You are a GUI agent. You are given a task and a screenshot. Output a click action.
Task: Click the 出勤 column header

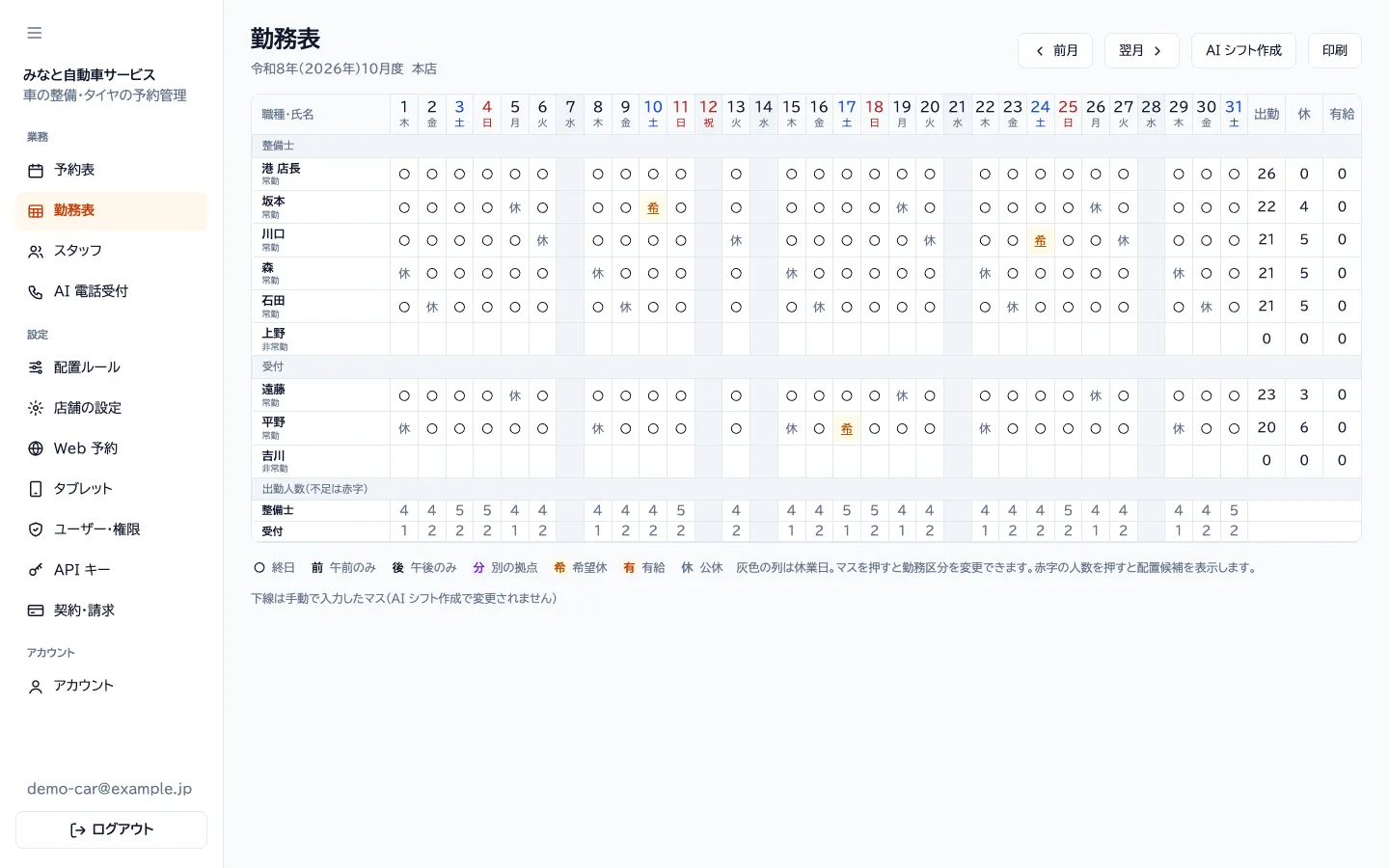point(1266,114)
